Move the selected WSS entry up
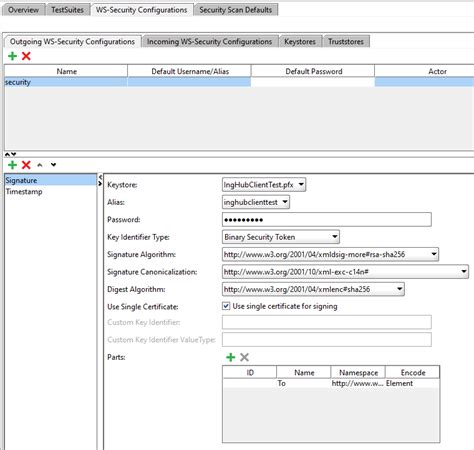 40,165
